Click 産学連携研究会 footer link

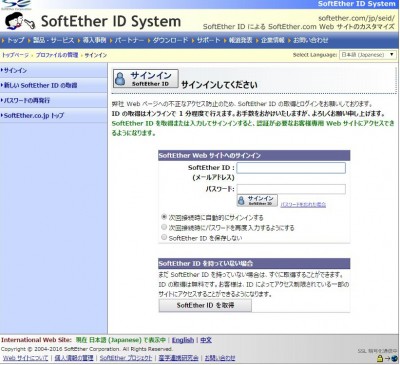pos(178,358)
